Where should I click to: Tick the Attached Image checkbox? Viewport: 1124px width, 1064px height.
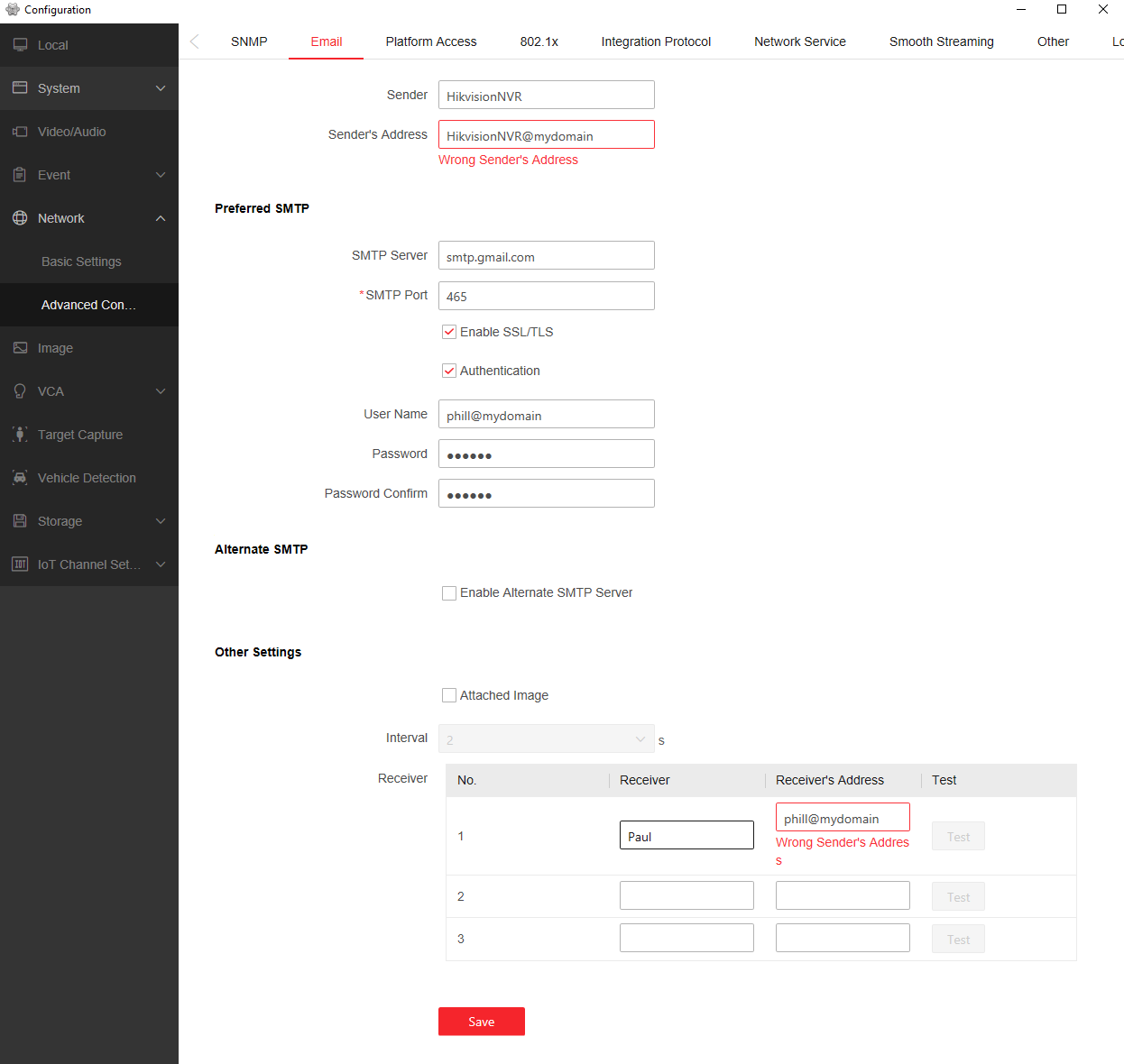pyautogui.click(x=449, y=695)
